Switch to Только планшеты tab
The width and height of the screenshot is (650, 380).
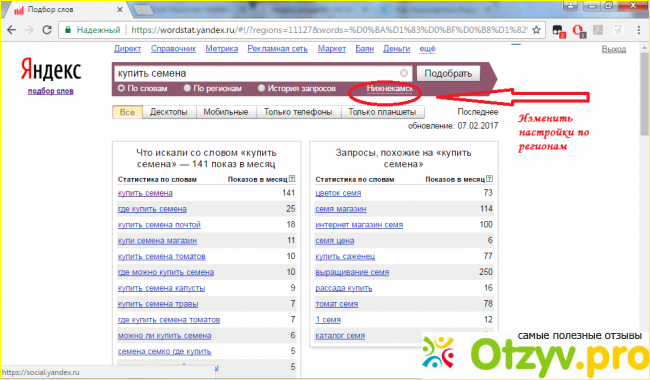[382, 112]
